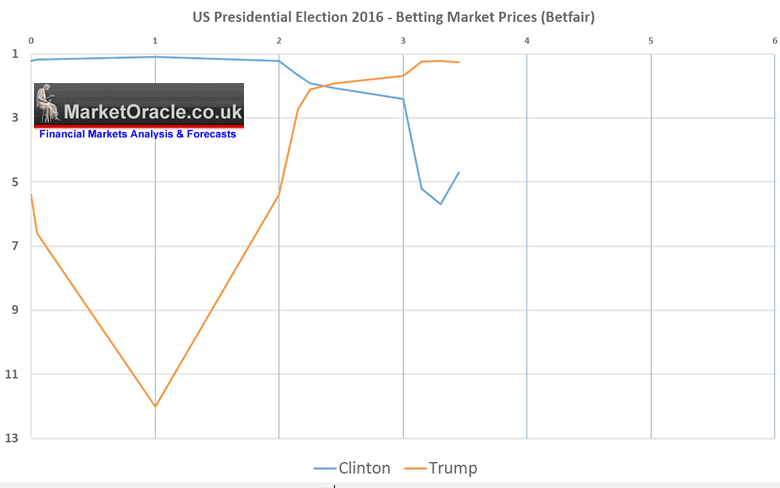This screenshot has width=780, height=488.
Task: Click the y-axis label 11
Action: (15, 374)
